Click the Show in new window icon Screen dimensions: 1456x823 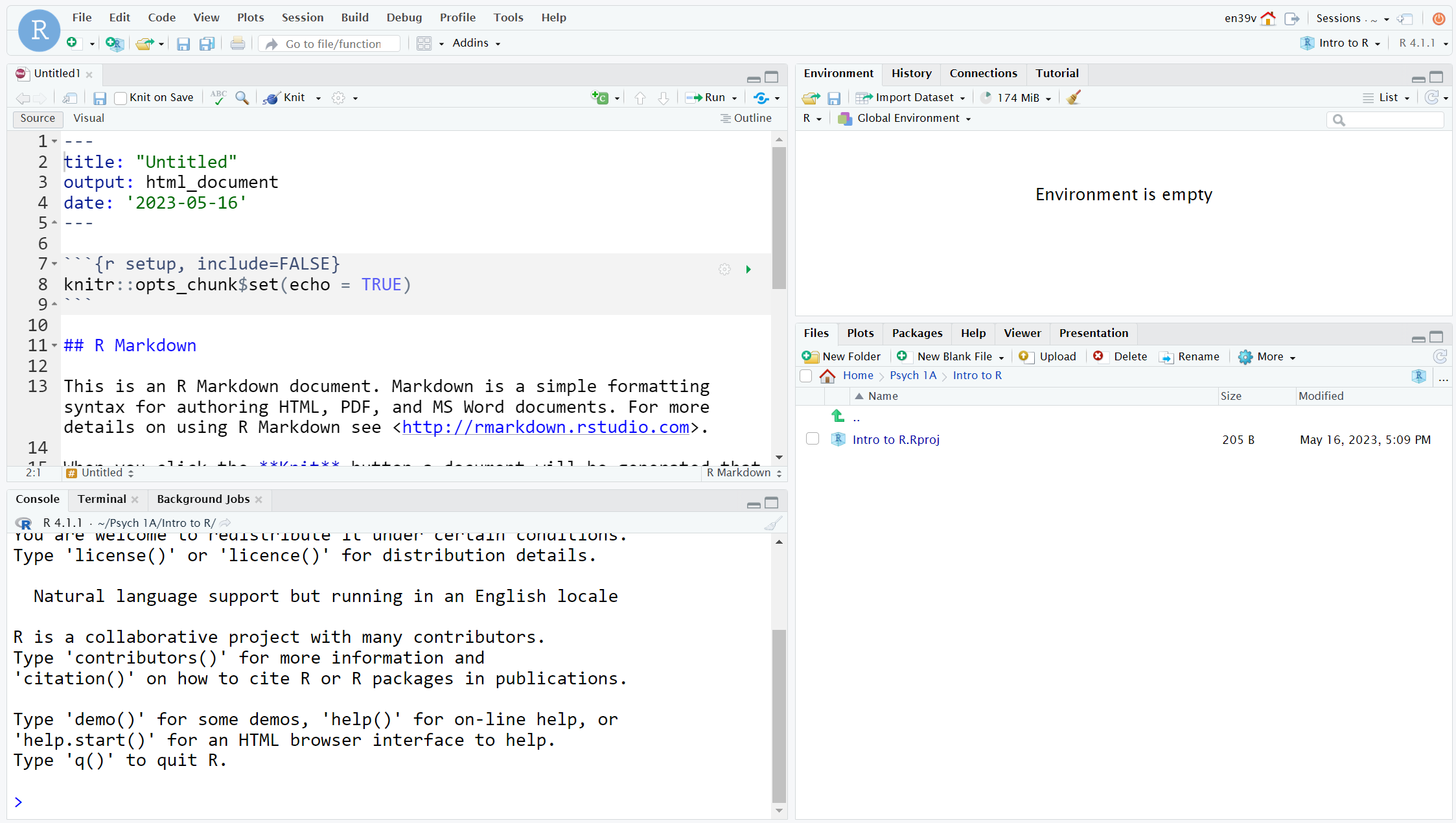point(70,98)
